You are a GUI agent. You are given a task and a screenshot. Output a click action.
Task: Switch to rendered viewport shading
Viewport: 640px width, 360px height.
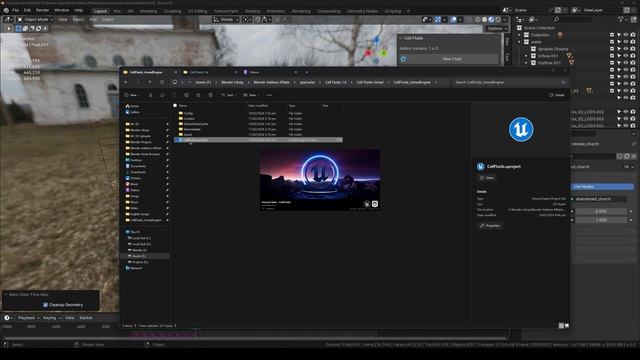point(498,19)
